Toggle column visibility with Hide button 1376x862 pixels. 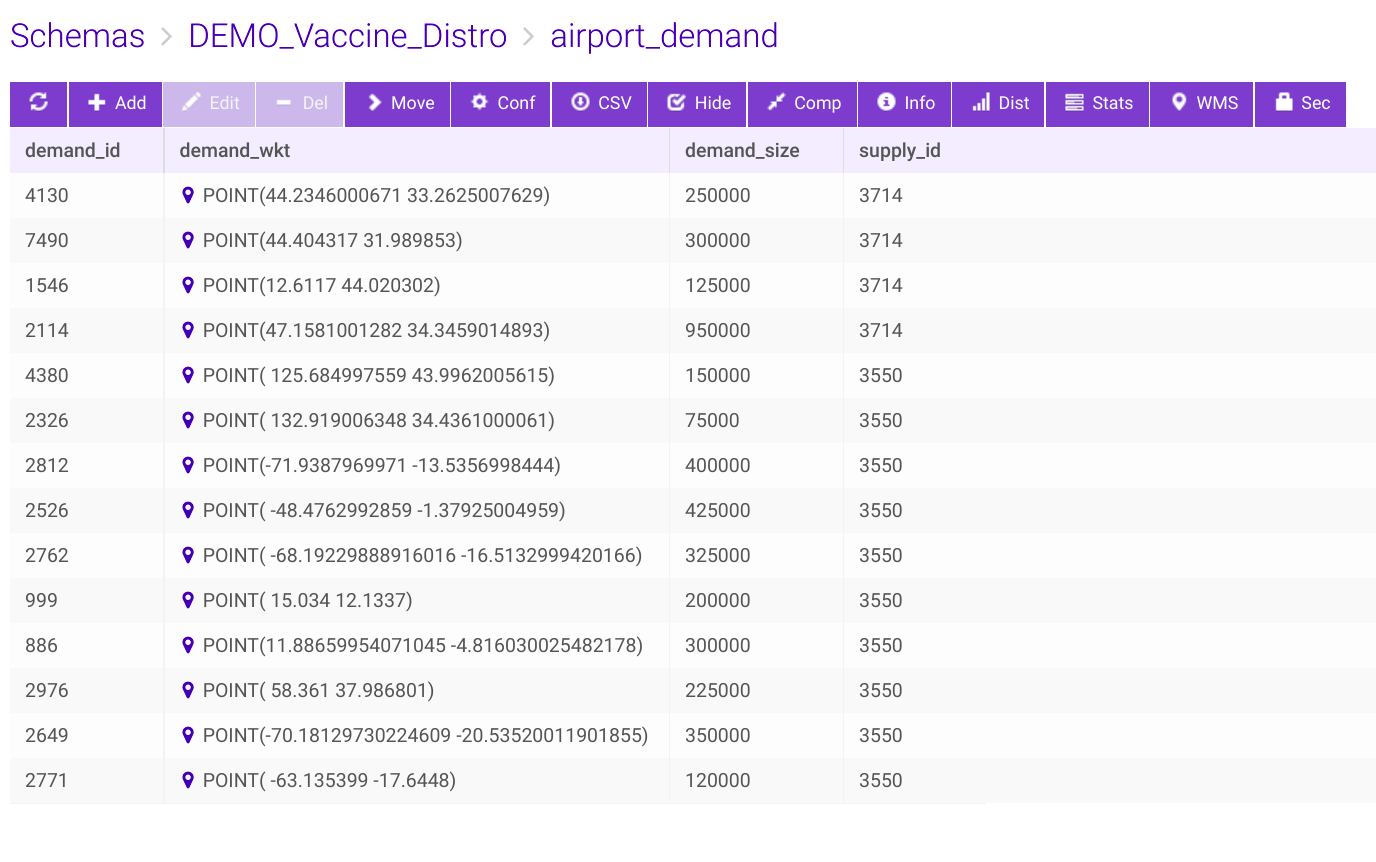(698, 103)
